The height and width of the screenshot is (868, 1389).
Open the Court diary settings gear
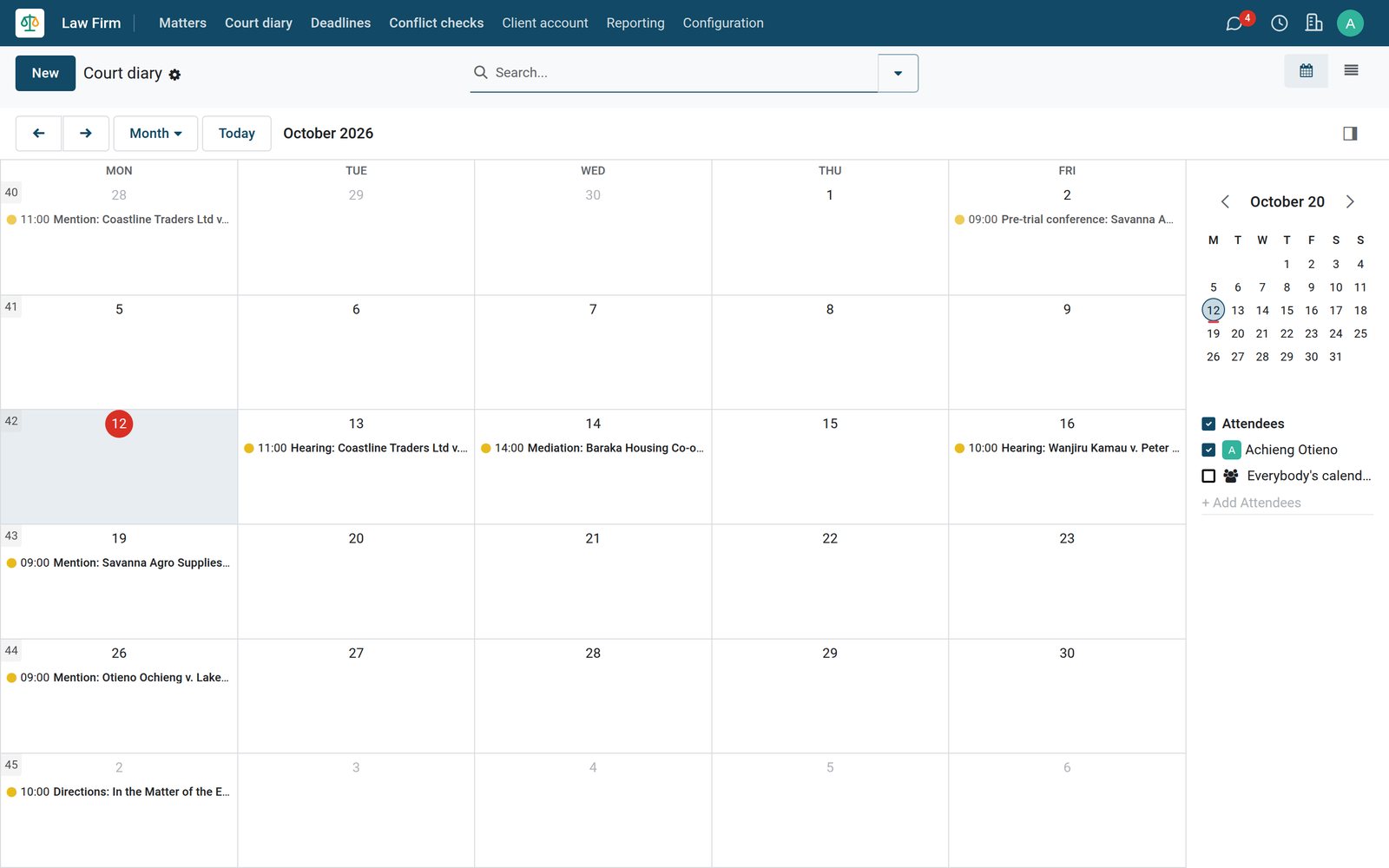pyautogui.click(x=174, y=75)
